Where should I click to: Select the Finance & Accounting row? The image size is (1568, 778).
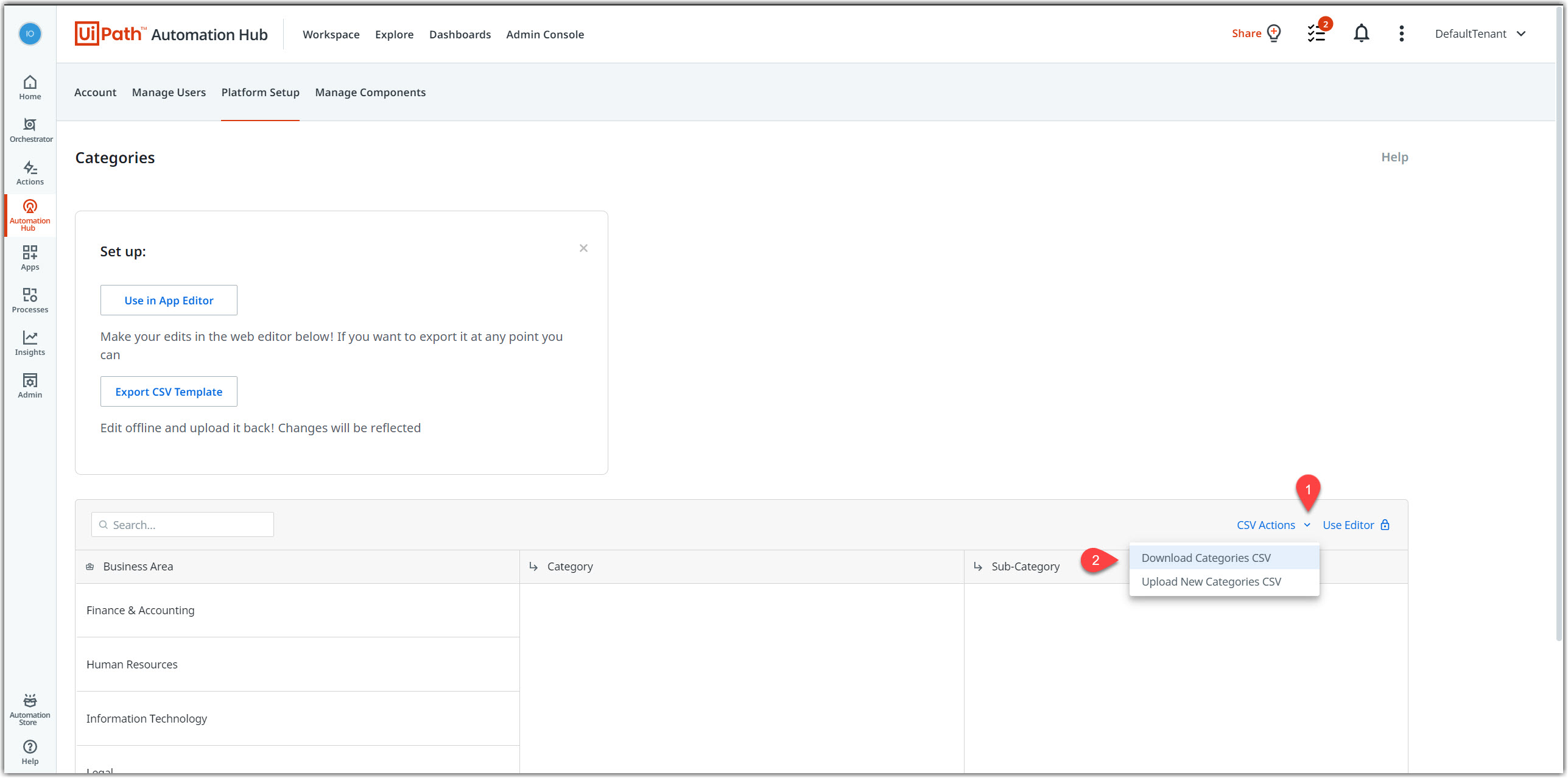point(298,610)
